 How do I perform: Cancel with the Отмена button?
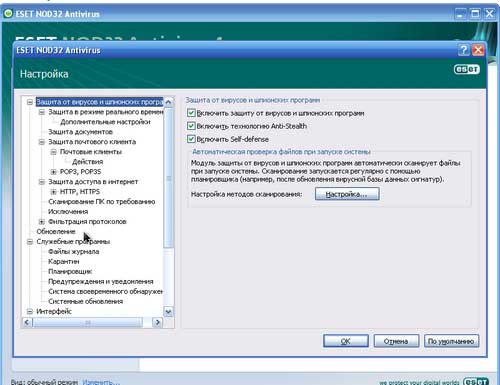tap(396, 341)
